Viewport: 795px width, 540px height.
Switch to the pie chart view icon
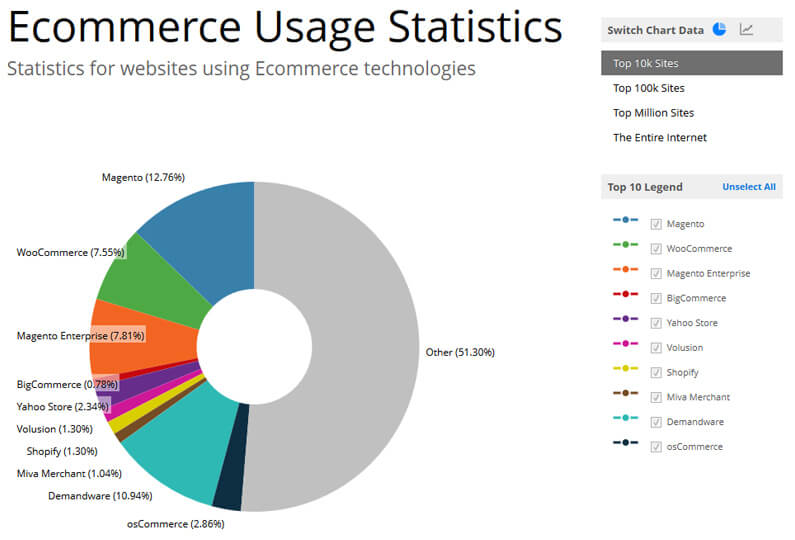tap(719, 29)
